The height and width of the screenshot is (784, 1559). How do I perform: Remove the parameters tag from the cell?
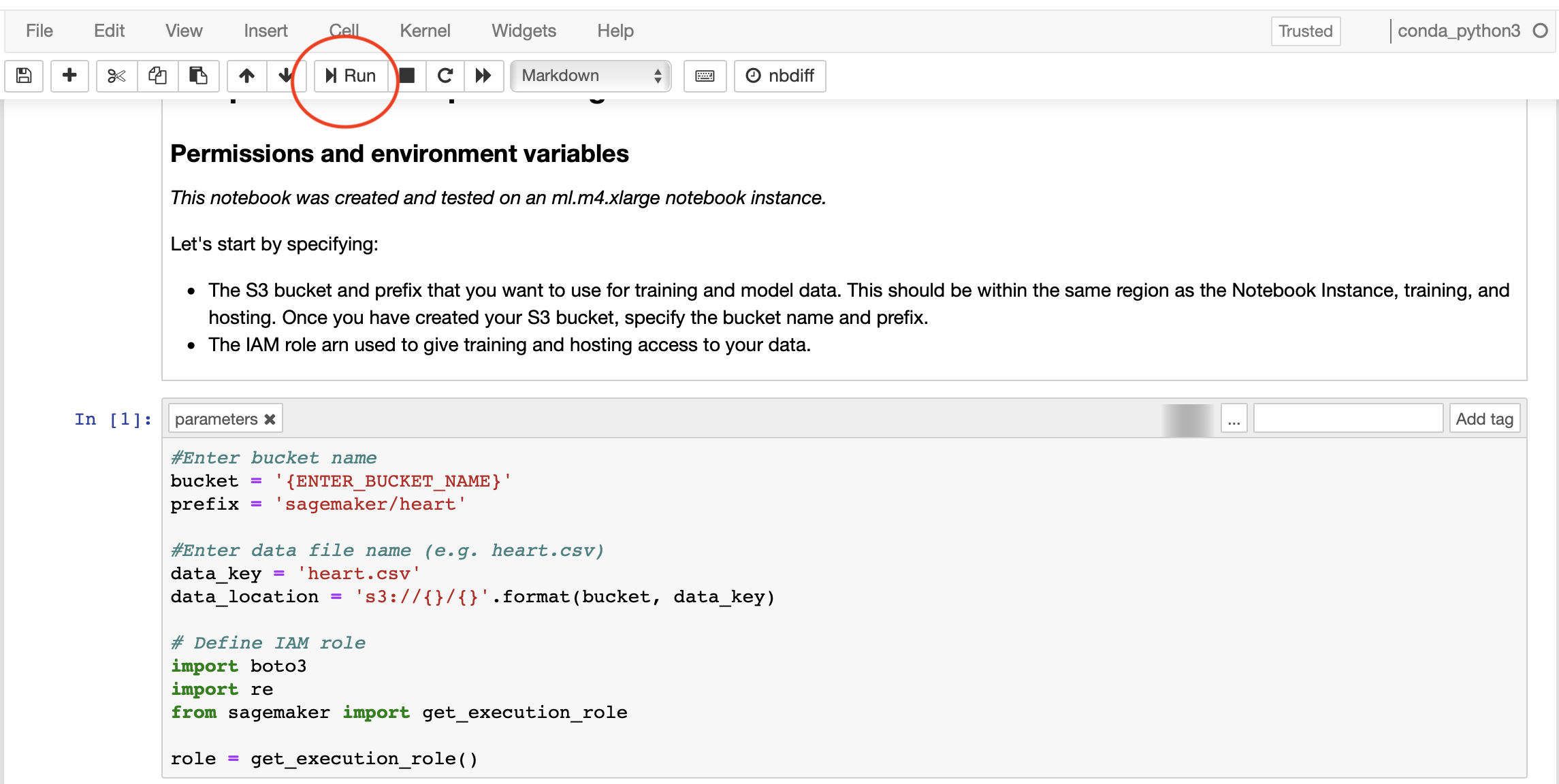point(270,419)
